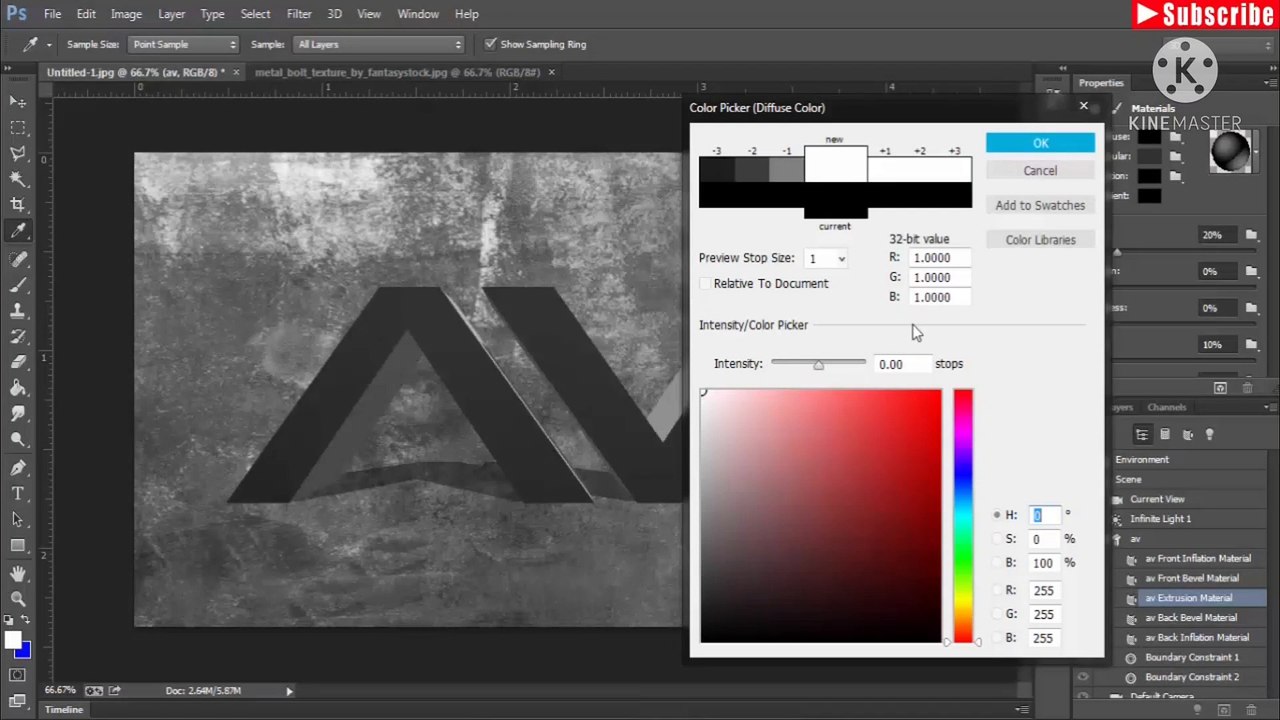Select the R red radio button
Screen dimensions: 1280x720
pos(996,590)
